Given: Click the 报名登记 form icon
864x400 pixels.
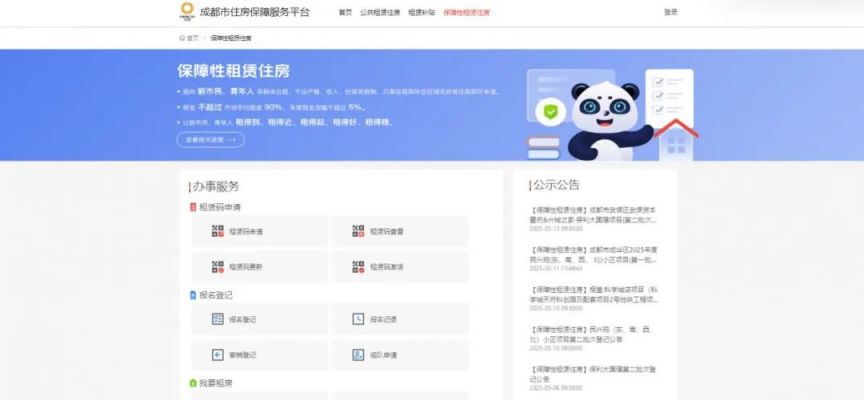Looking at the screenshot, I should click(218, 319).
